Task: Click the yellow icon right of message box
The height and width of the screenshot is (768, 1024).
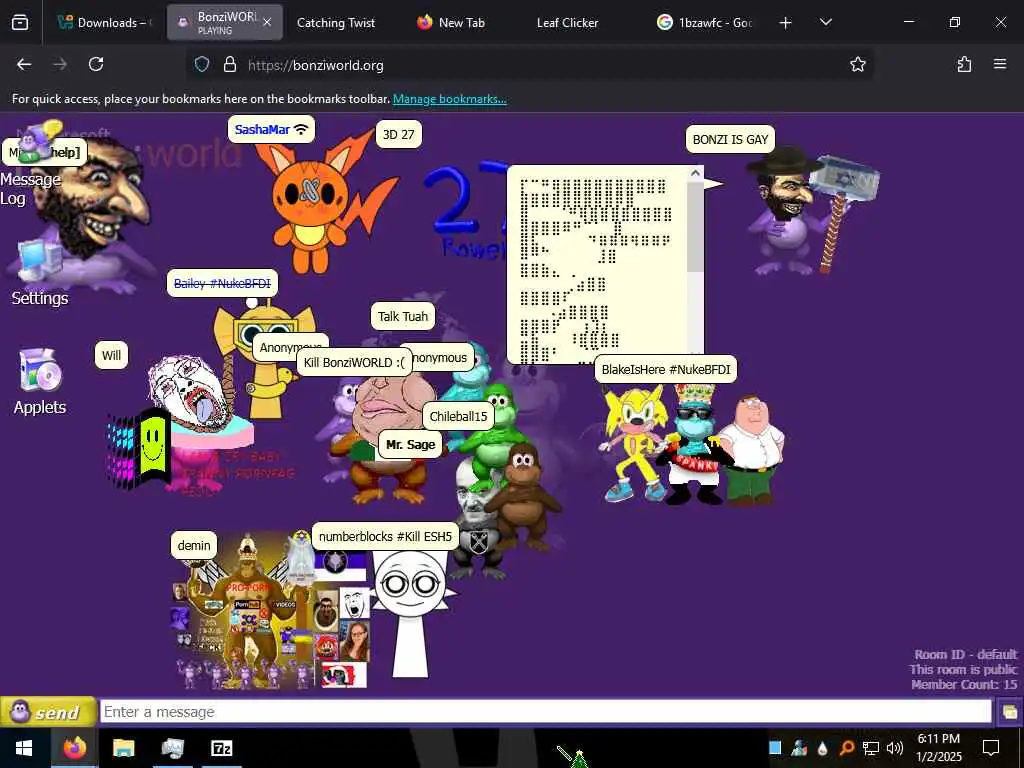Action: pyautogui.click(x=1010, y=712)
